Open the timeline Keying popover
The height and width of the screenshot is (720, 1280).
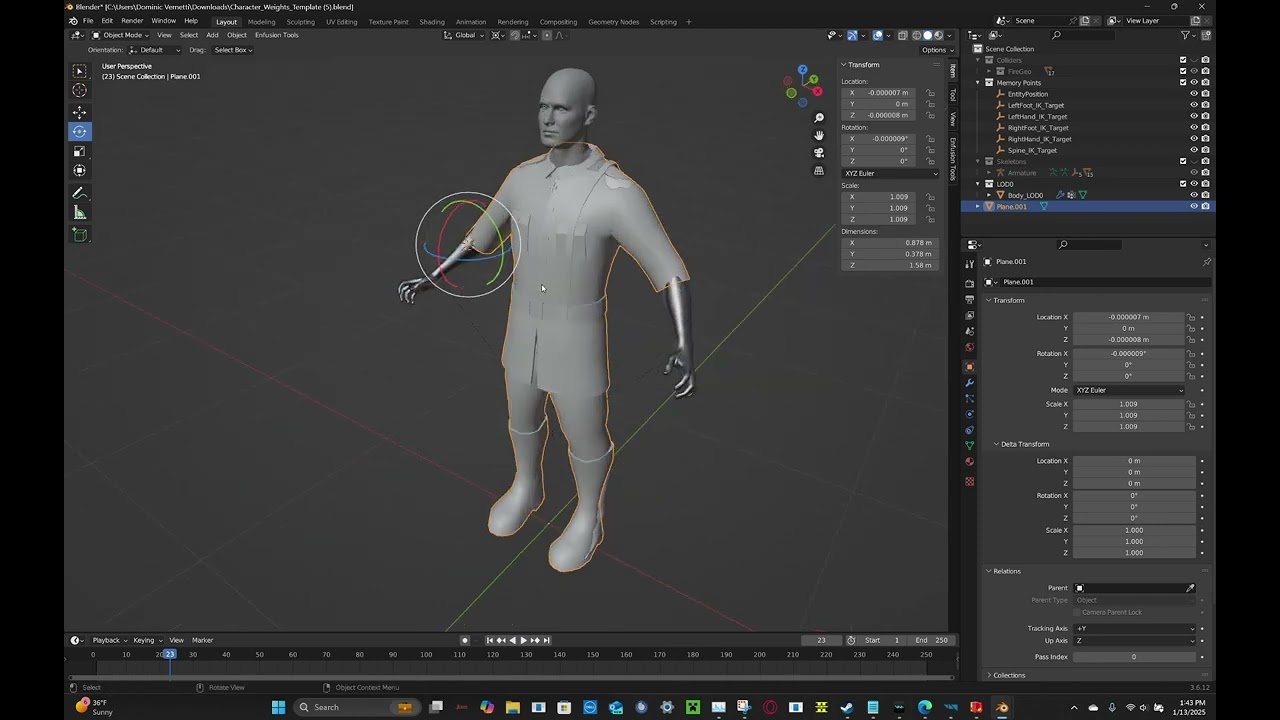tap(147, 640)
